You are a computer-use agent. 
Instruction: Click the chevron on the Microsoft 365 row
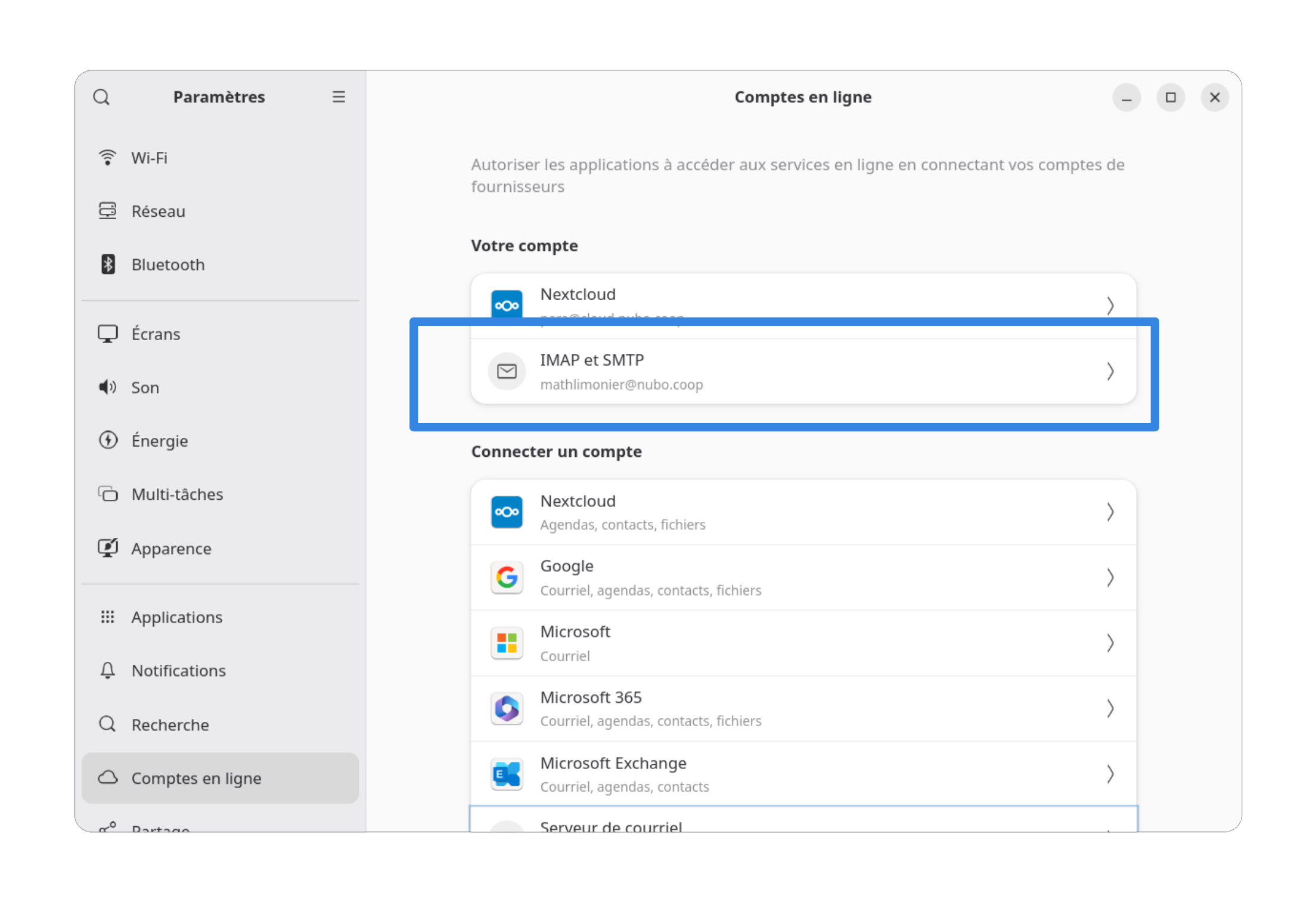[1110, 708]
